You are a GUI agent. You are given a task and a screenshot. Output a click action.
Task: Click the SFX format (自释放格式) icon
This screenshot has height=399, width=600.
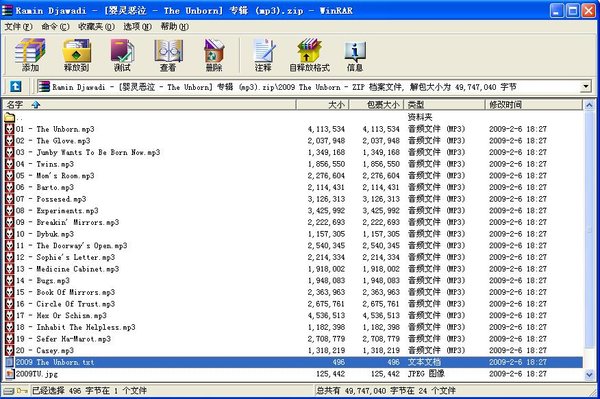click(309, 55)
